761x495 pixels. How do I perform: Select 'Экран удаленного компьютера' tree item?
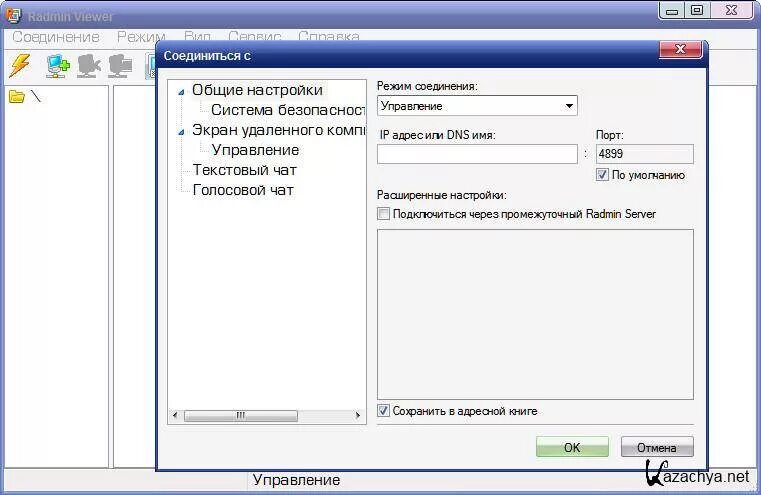point(279,130)
